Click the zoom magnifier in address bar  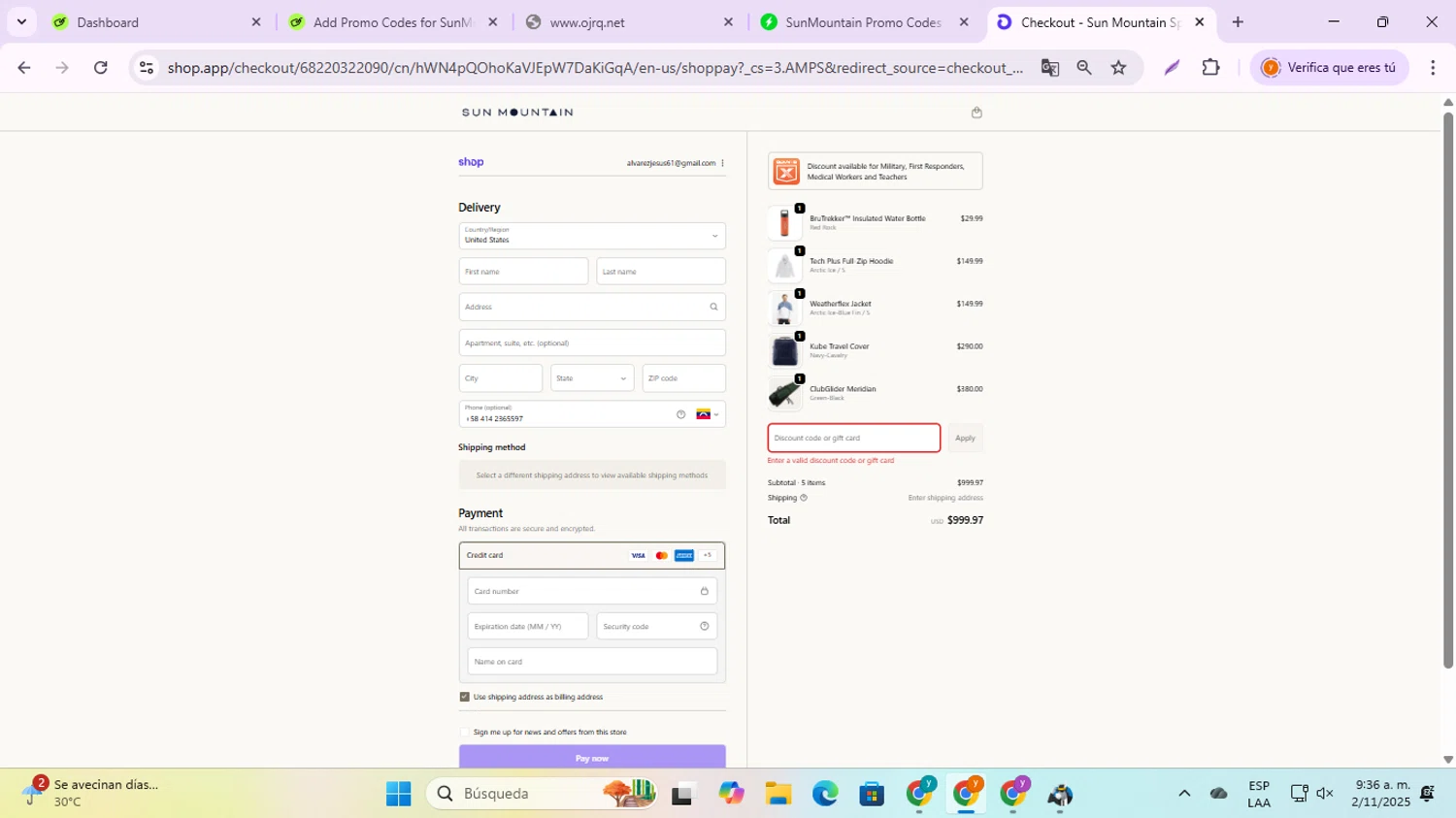point(1084,67)
